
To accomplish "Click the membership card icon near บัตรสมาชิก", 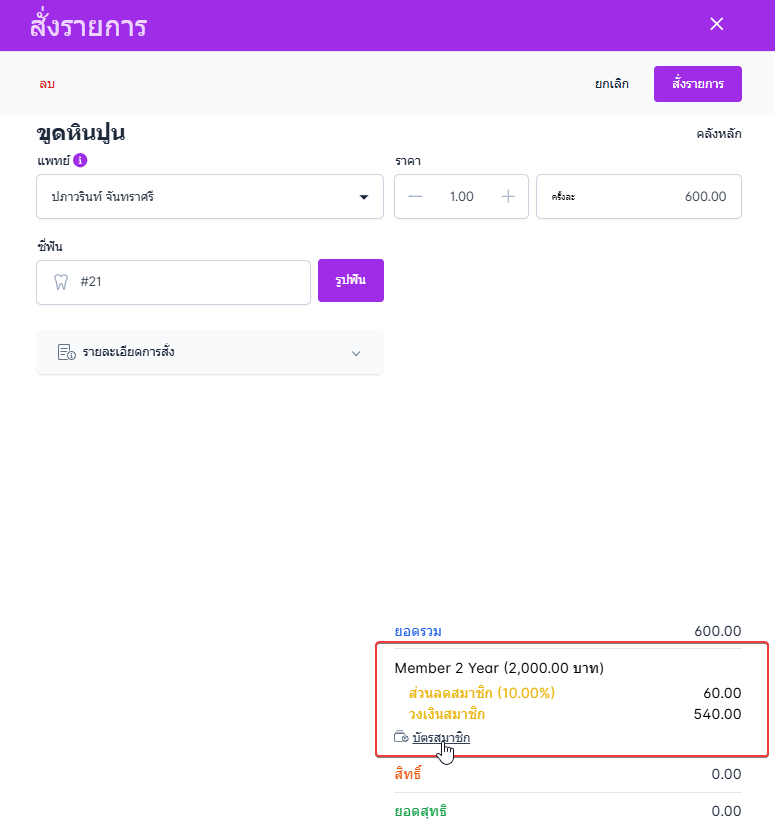I will pos(401,738).
